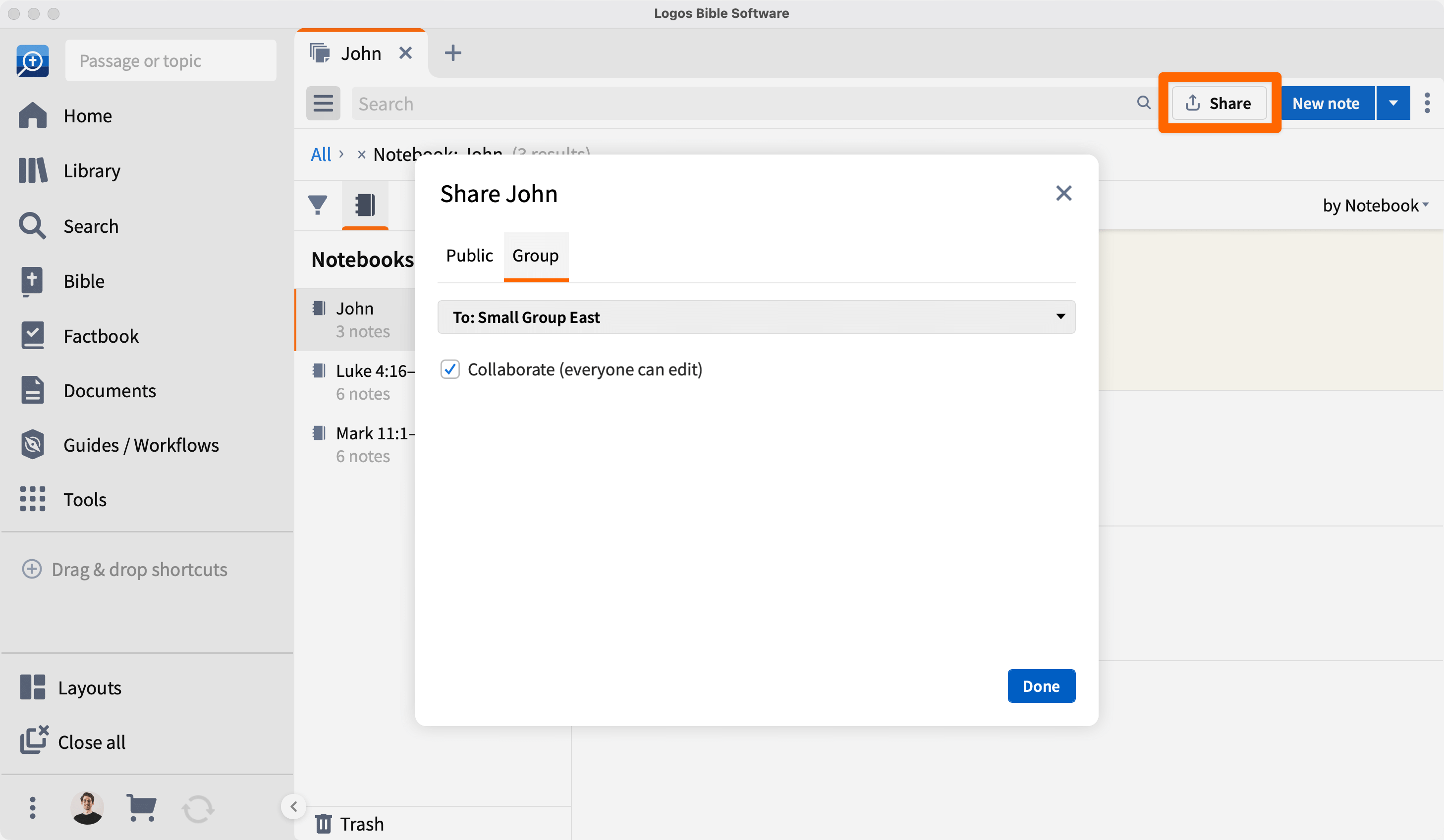This screenshot has width=1444, height=840.
Task: Open the Library sidebar item
Action: 69,171
